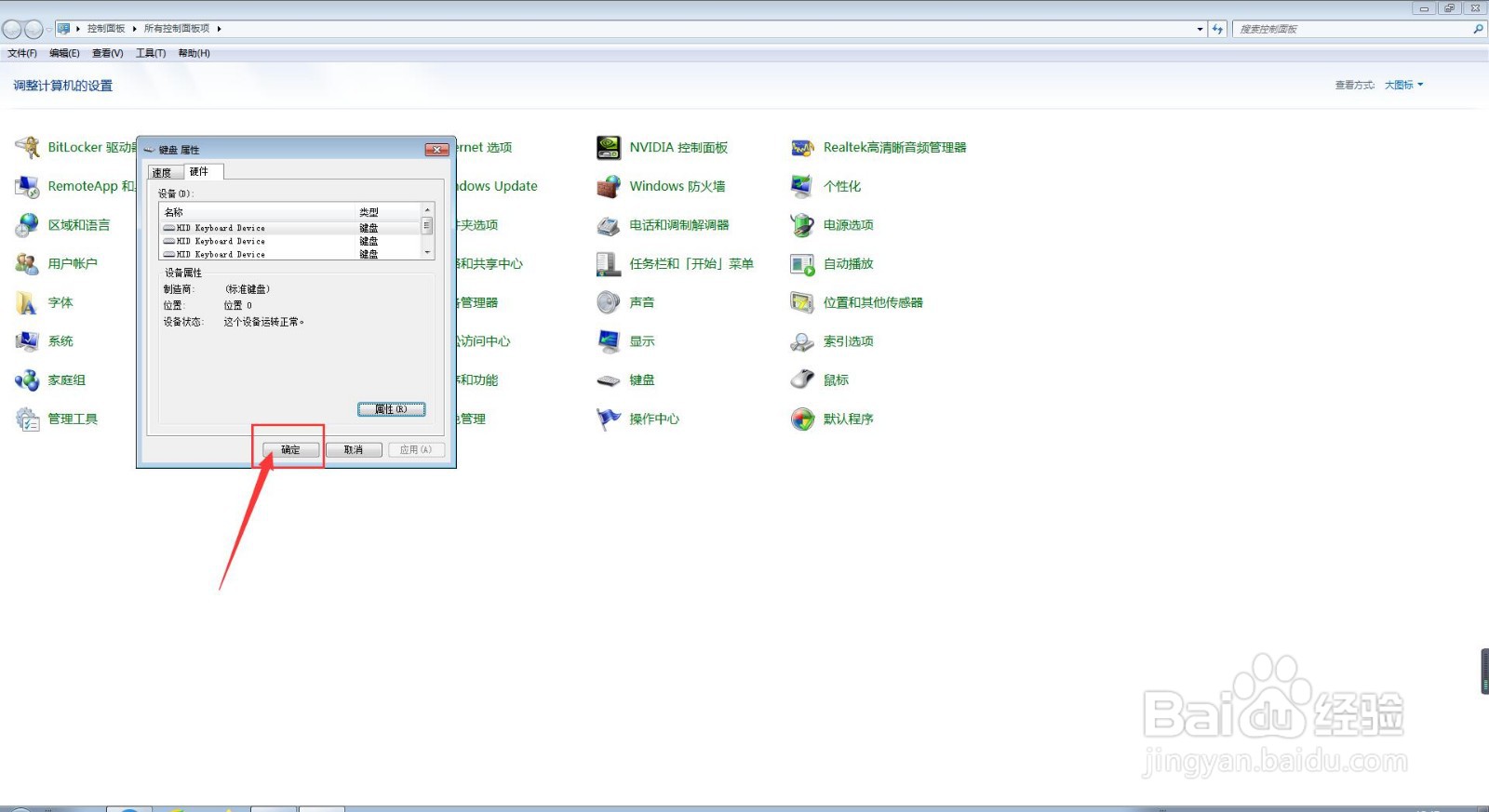Select the first HID Keyboard Device row

point(291,228)
